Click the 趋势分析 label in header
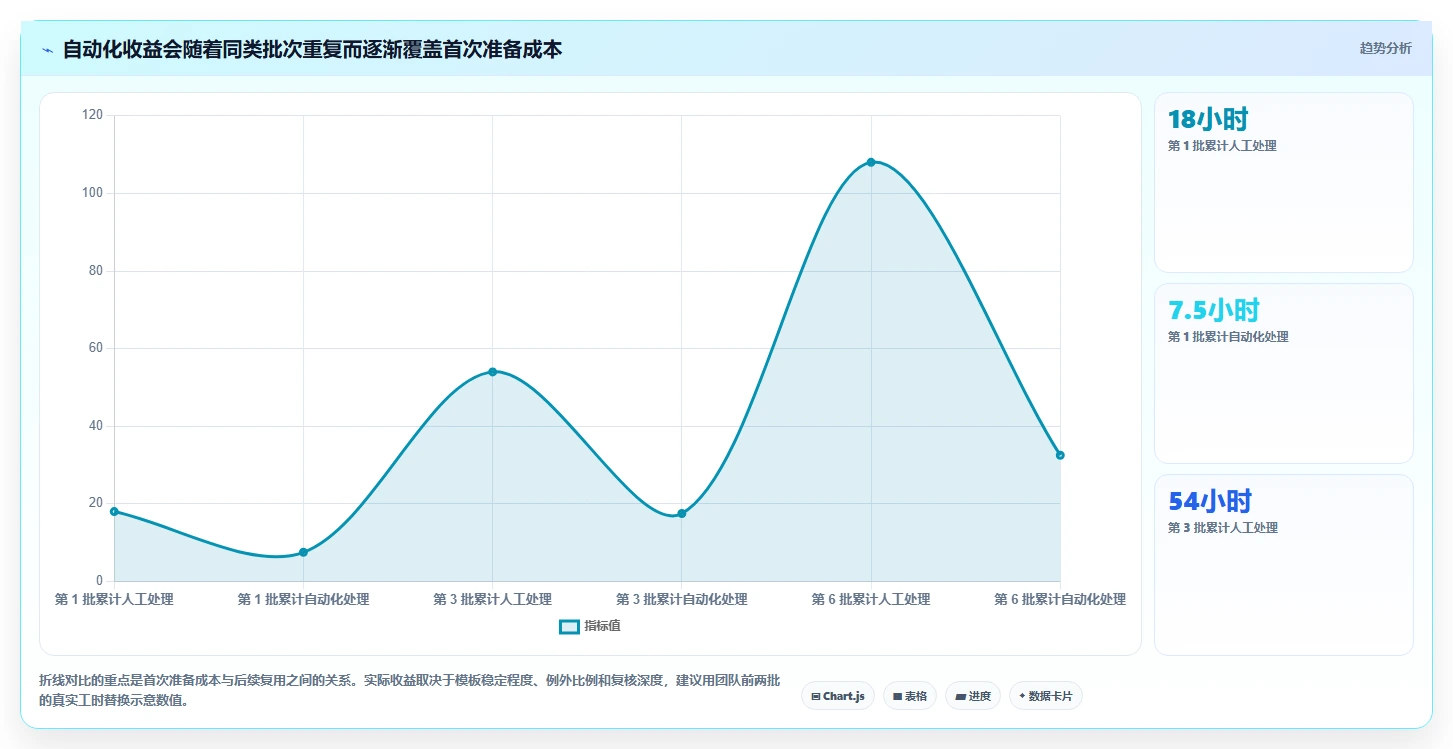The image size is (1453, 749). click(x=1385, y=48)
